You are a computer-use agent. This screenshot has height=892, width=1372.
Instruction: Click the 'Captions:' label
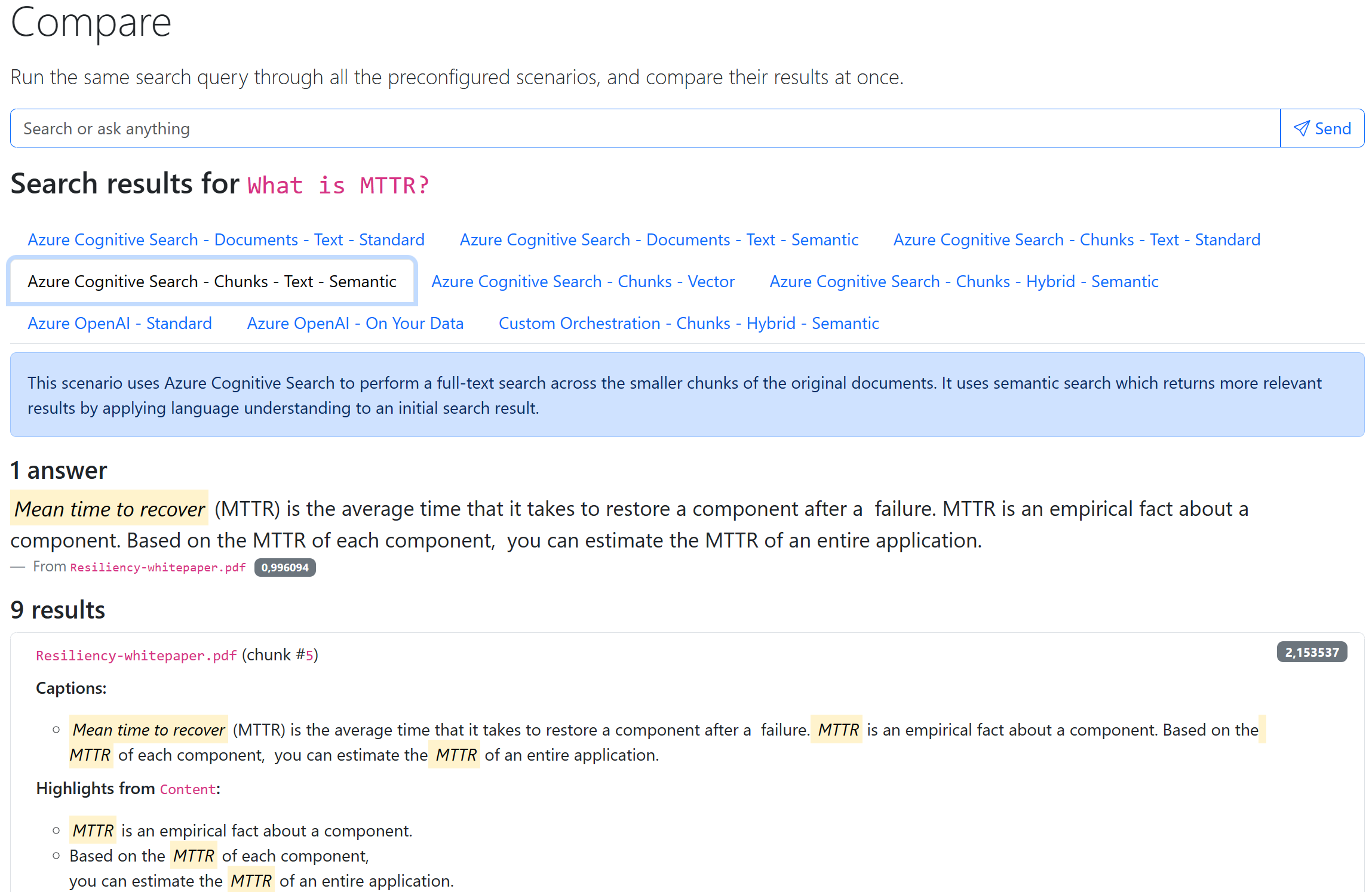71,688
